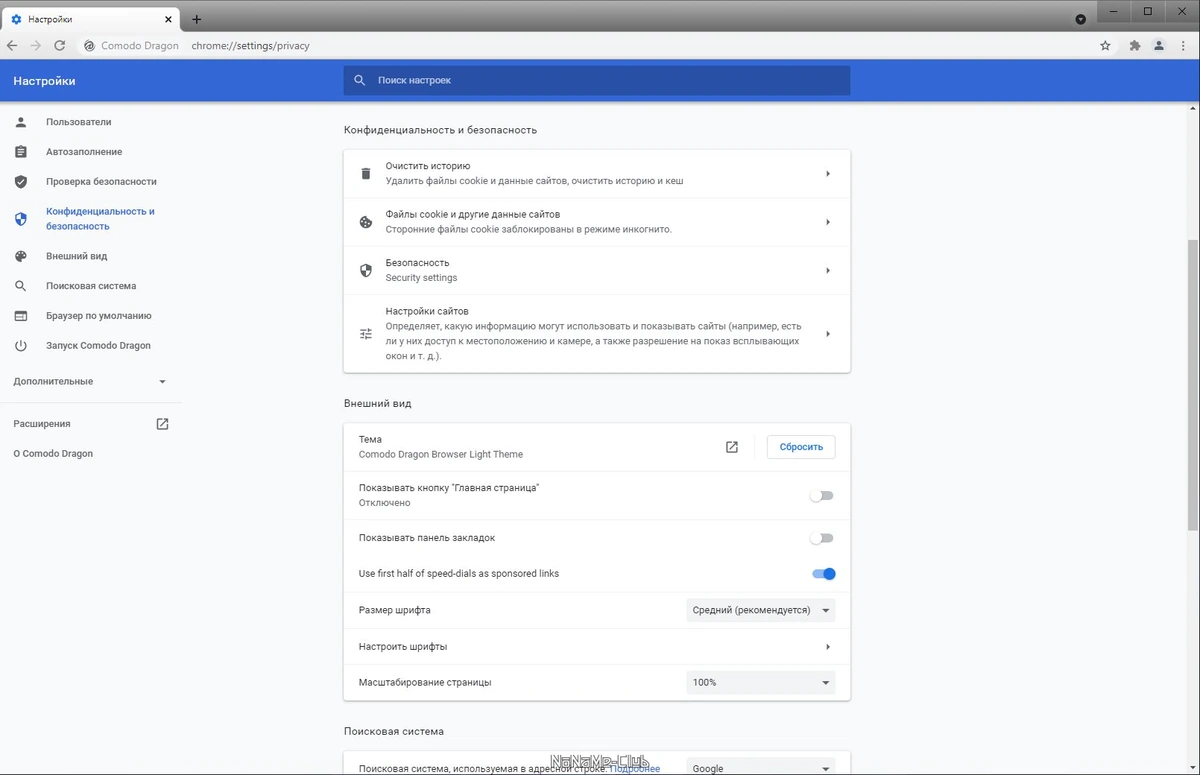Open Поисковая система in sidebar
Image resolution: width=1200 pixels, height=775 pixels.
(x=91, y=286)
